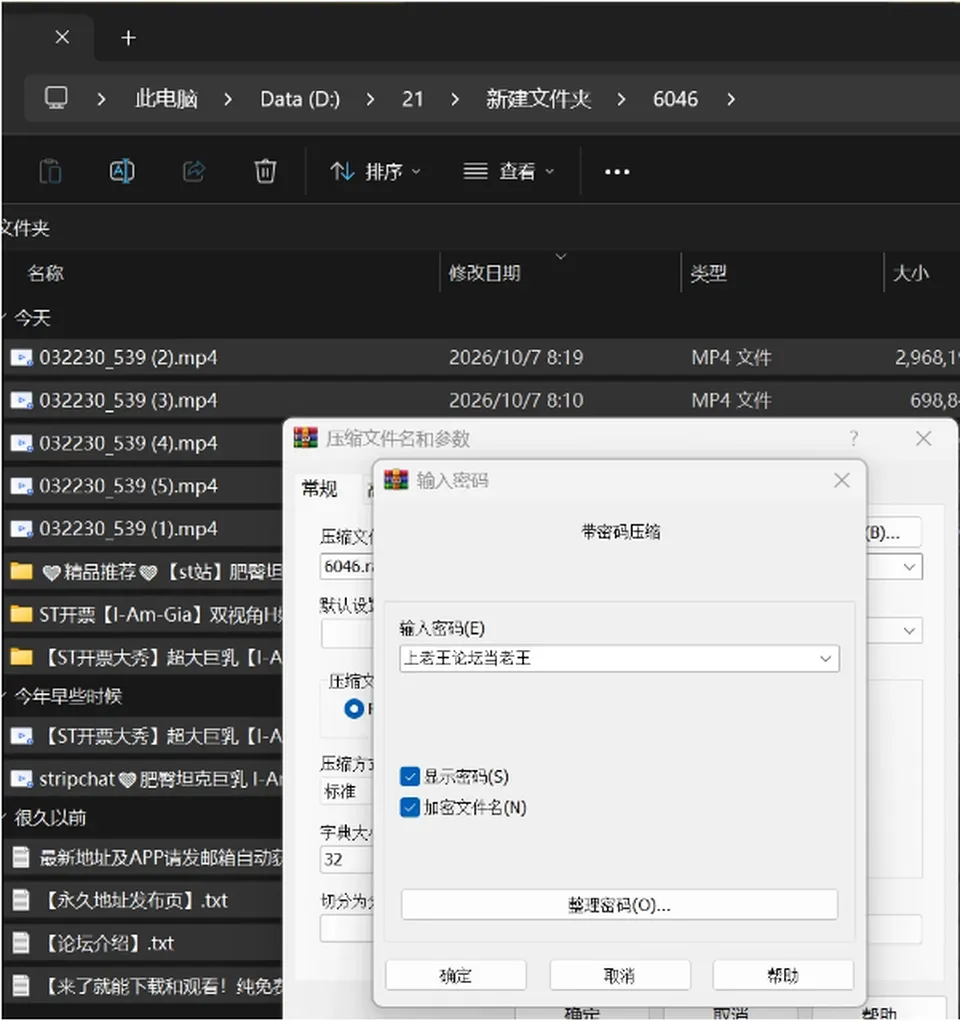
Task: Expand the chevron after Data (D:) in breadcrumb
Action: pos(370,99)
